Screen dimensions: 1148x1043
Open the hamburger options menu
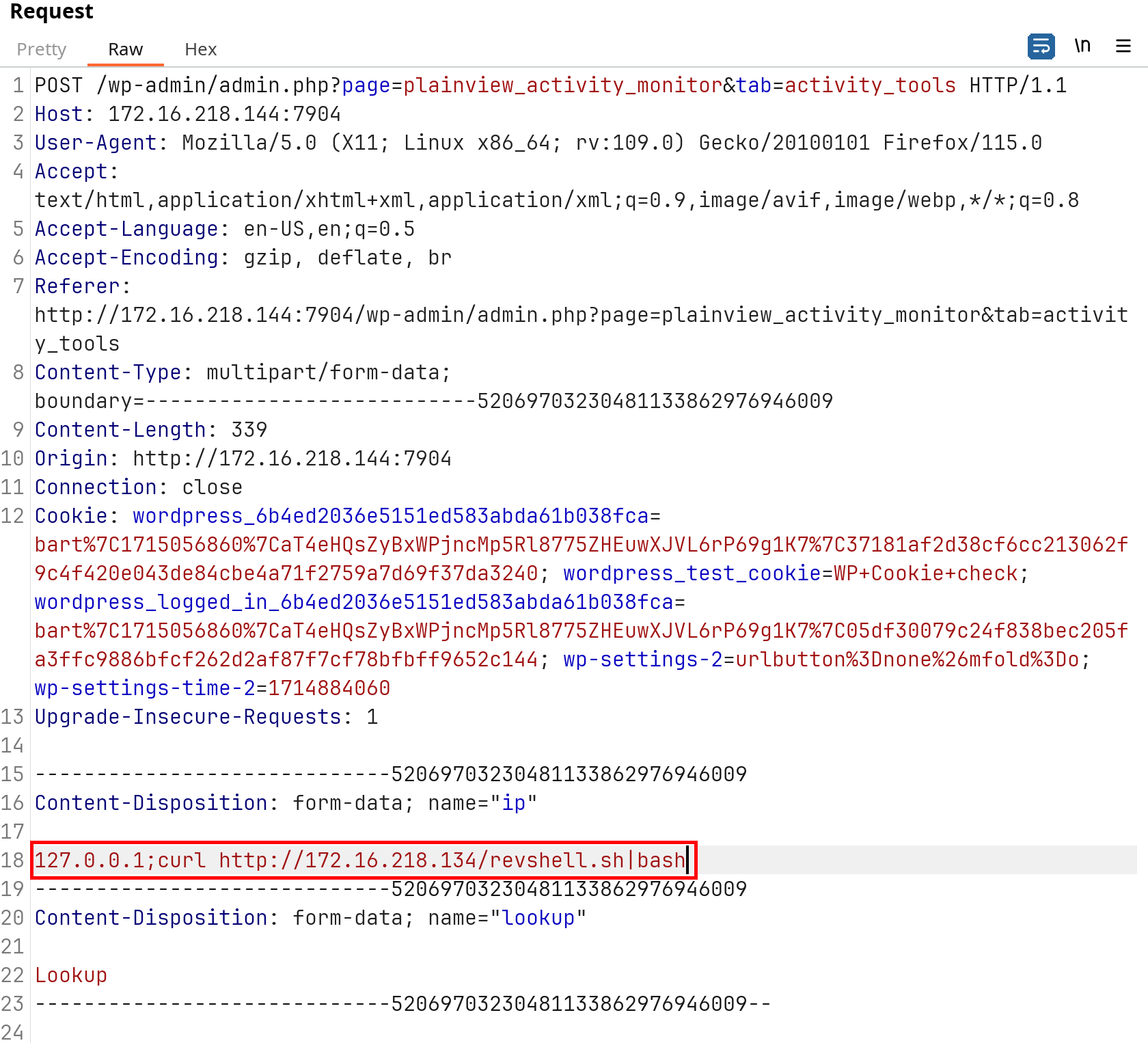click(x=1123, y=46)
